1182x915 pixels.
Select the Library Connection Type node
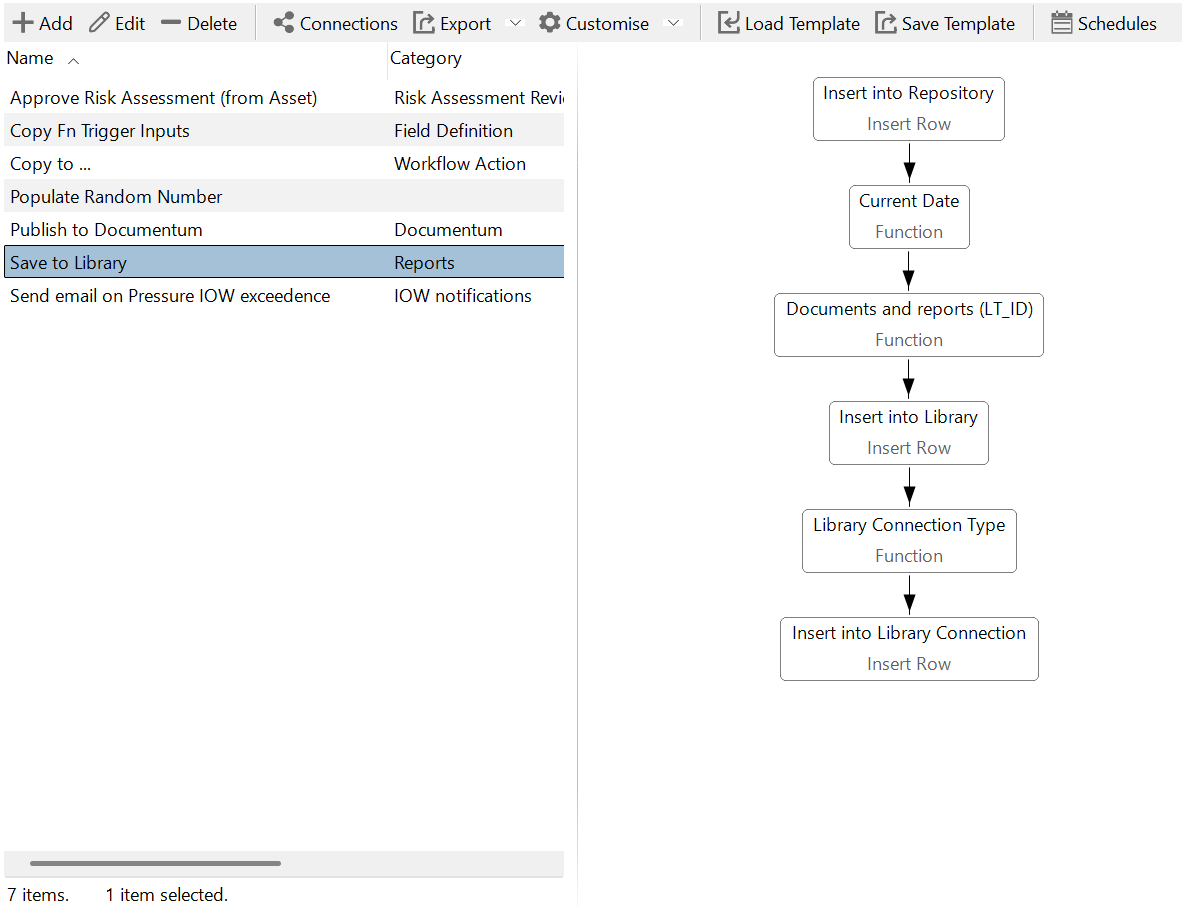coord(909,540)
